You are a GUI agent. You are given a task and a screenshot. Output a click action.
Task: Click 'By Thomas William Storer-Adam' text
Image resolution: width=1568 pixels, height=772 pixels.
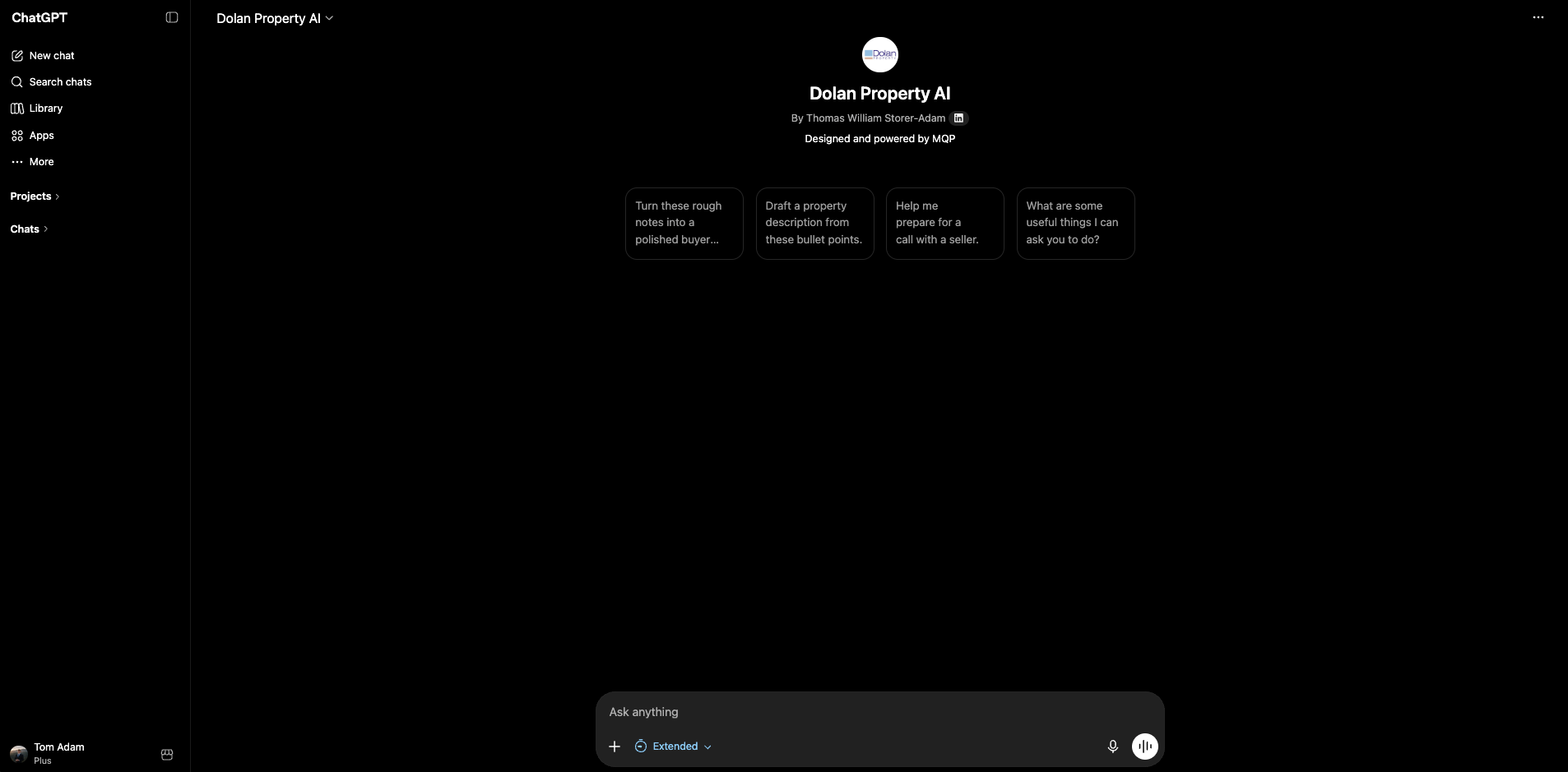tap(868, 118)
